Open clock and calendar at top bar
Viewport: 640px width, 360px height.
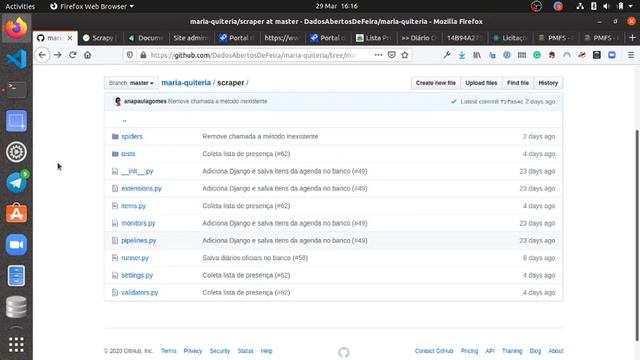[x=336, y=6]
